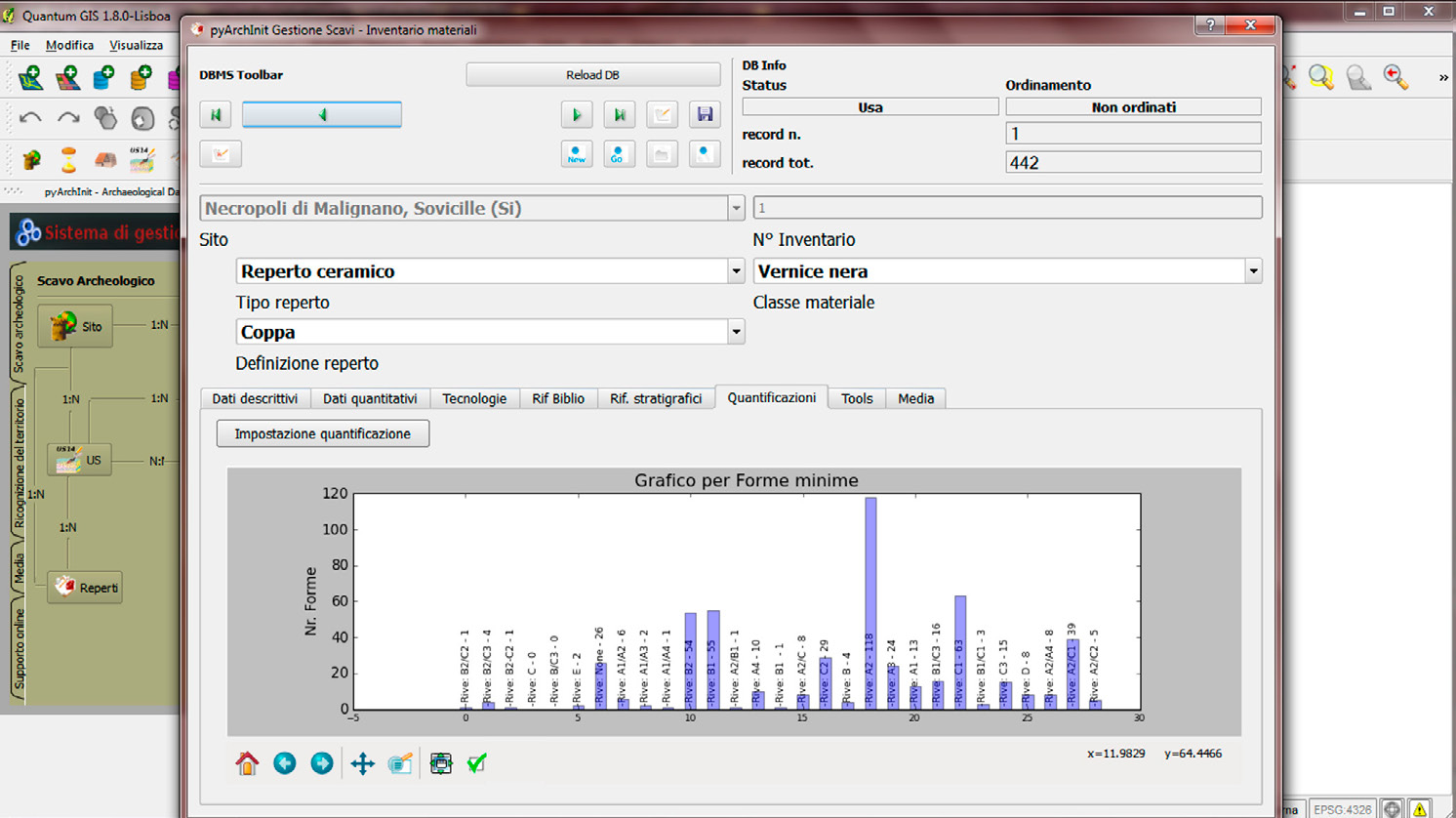Click the EPSG:4326 status bar entry
The width and height of the screenshot is (1456, 818).
[x=1342, y=809]
